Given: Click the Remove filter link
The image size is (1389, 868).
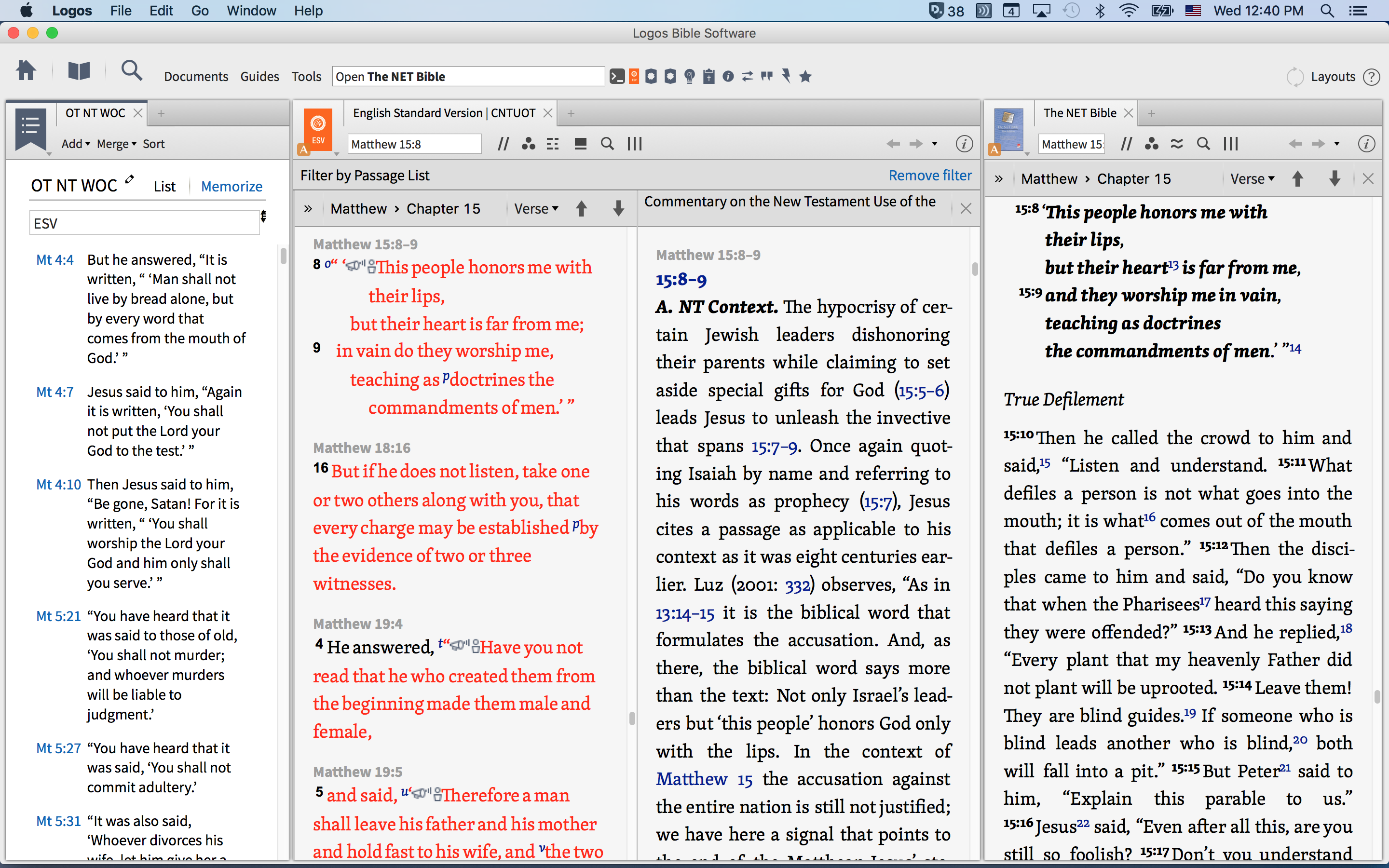Looking at the screenshot, I should coord(930,176).
